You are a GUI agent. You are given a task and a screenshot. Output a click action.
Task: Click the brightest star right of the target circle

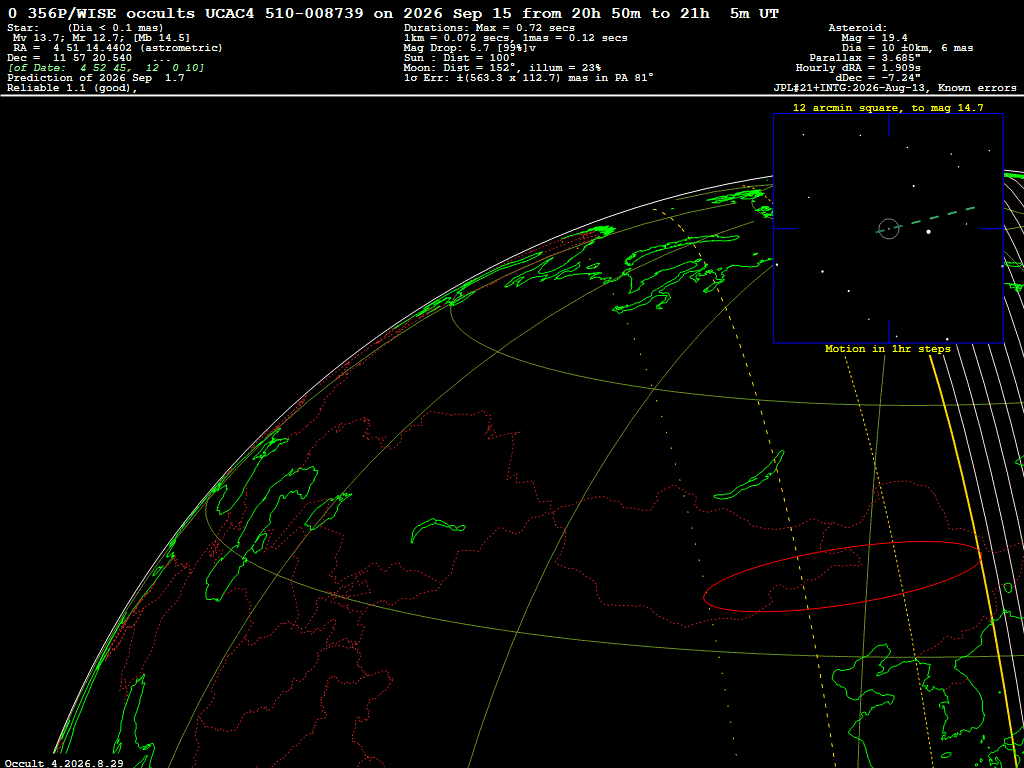[928, 231]
